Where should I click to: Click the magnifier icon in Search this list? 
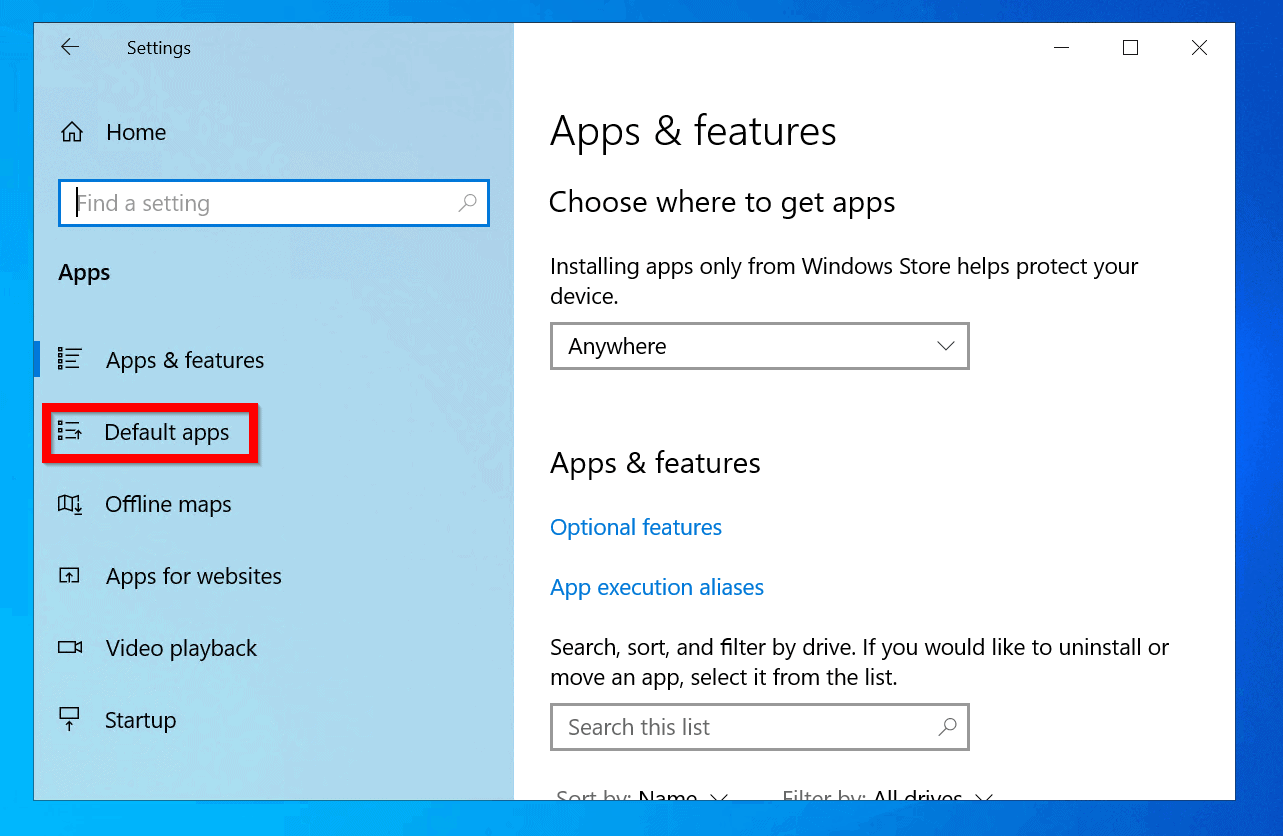tap(946, 727)
